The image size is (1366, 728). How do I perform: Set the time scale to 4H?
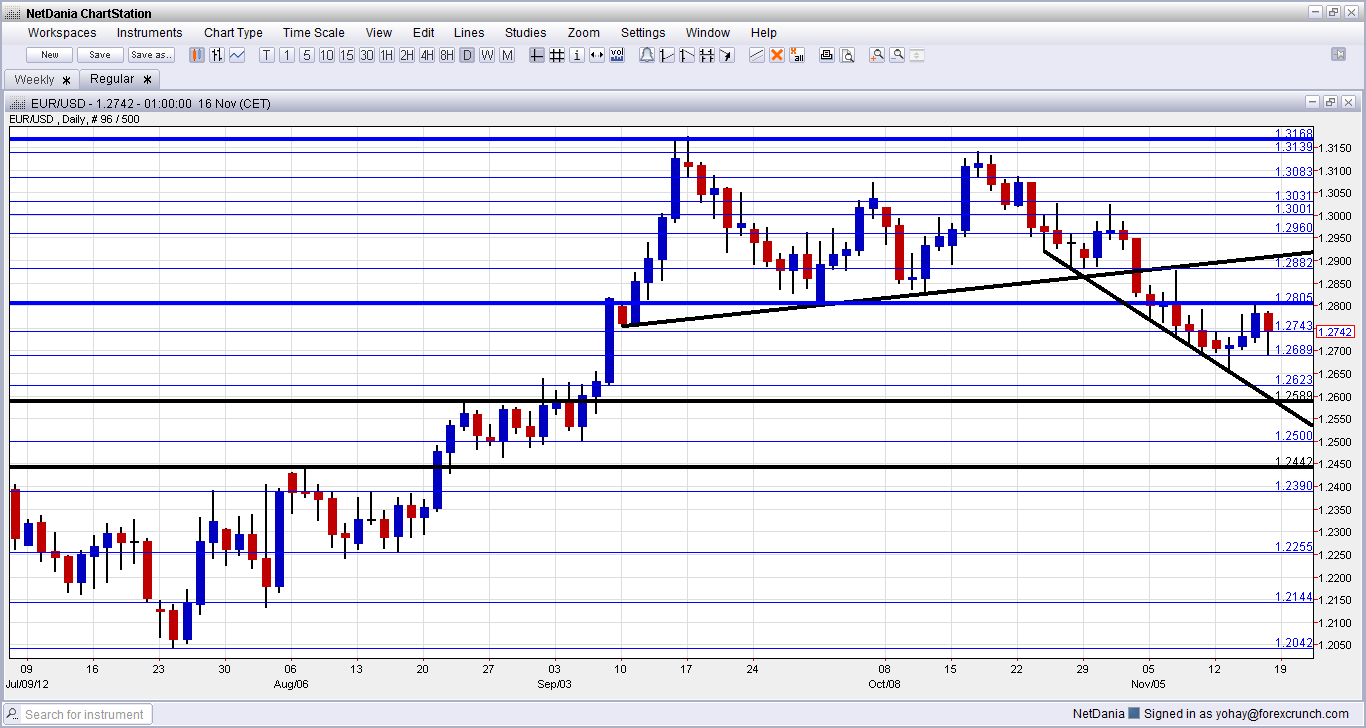(x=427, y=55)
